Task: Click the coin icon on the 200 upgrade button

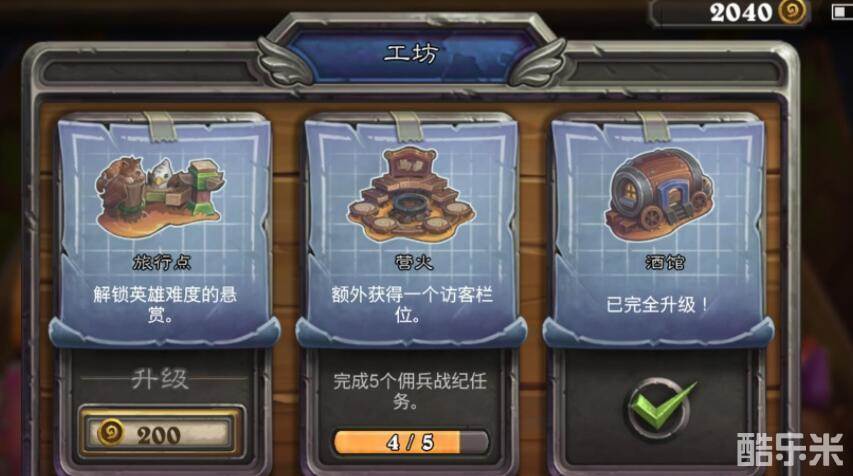Action: click(x=110, y=434)
